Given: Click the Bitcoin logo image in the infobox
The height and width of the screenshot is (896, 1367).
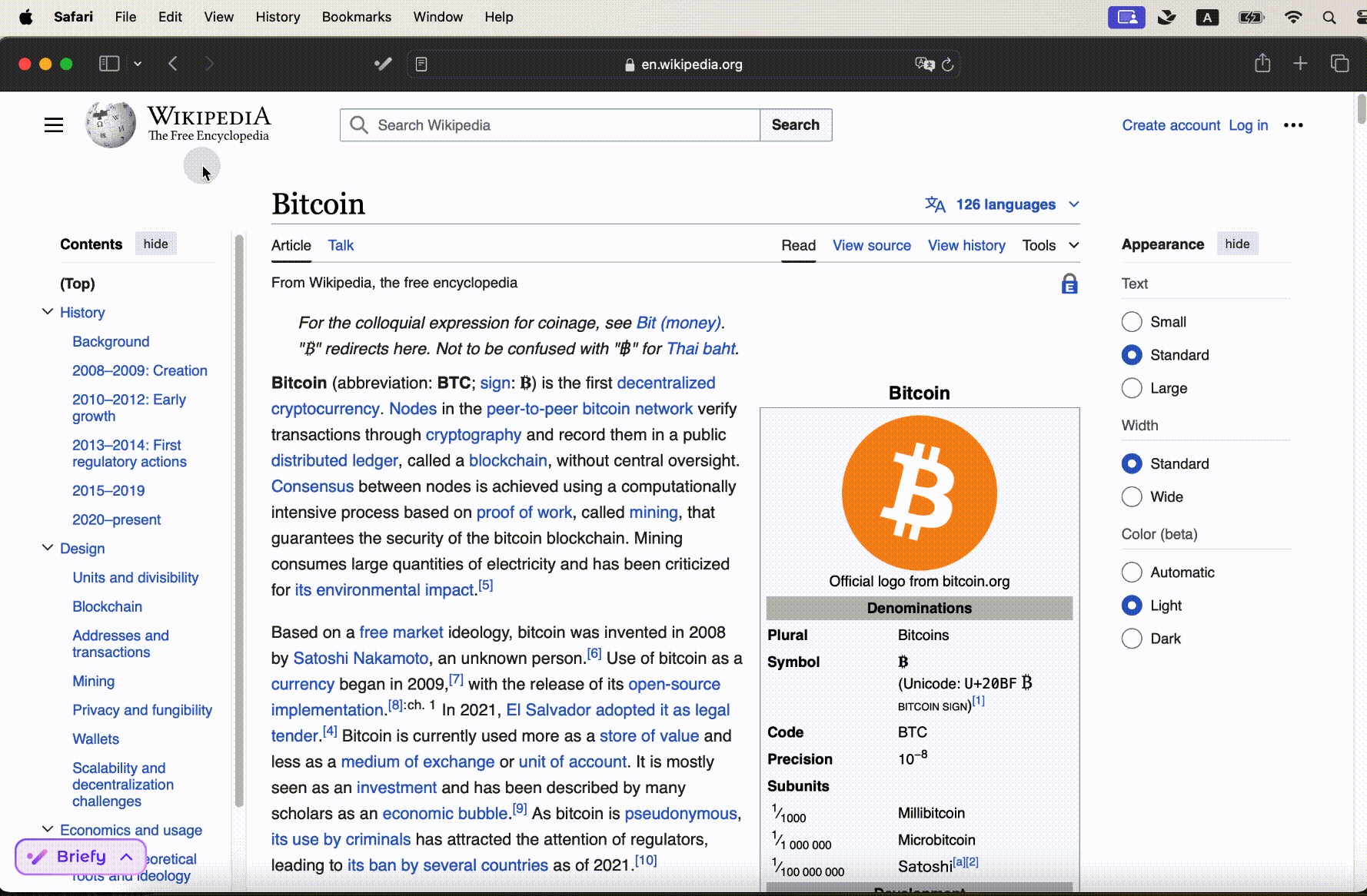Looking at the screenshot, I should coord(920,493).
